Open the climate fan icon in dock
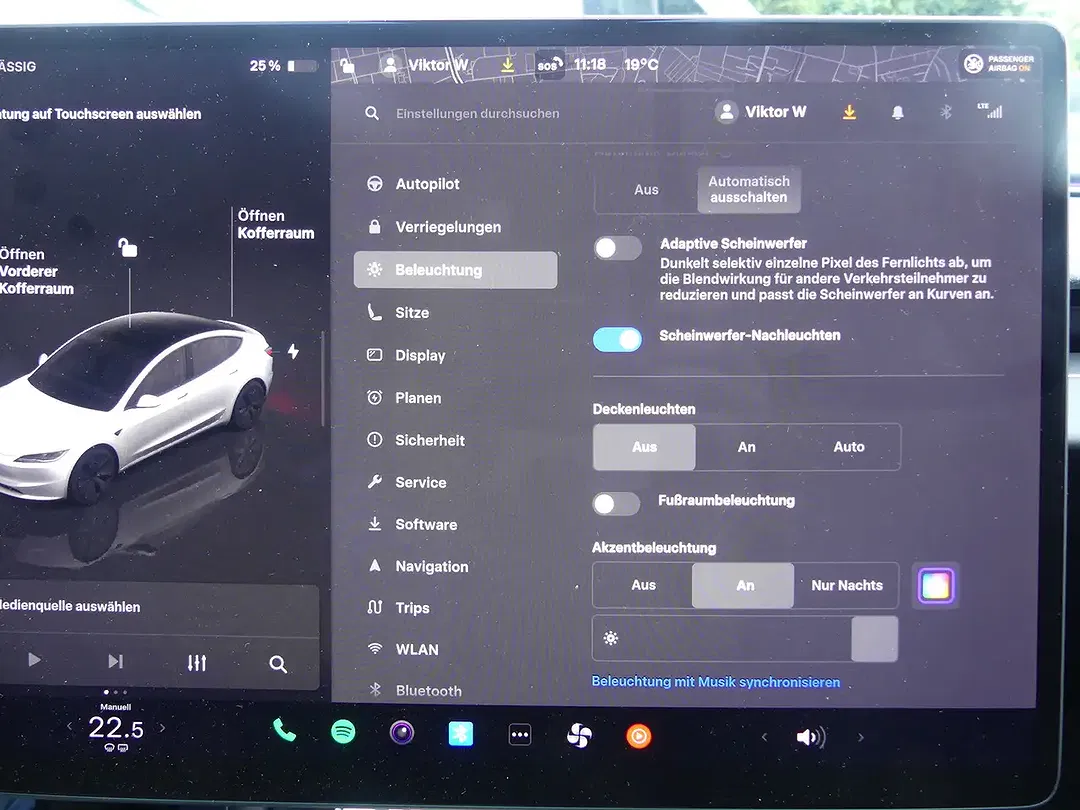 (579, 736)
